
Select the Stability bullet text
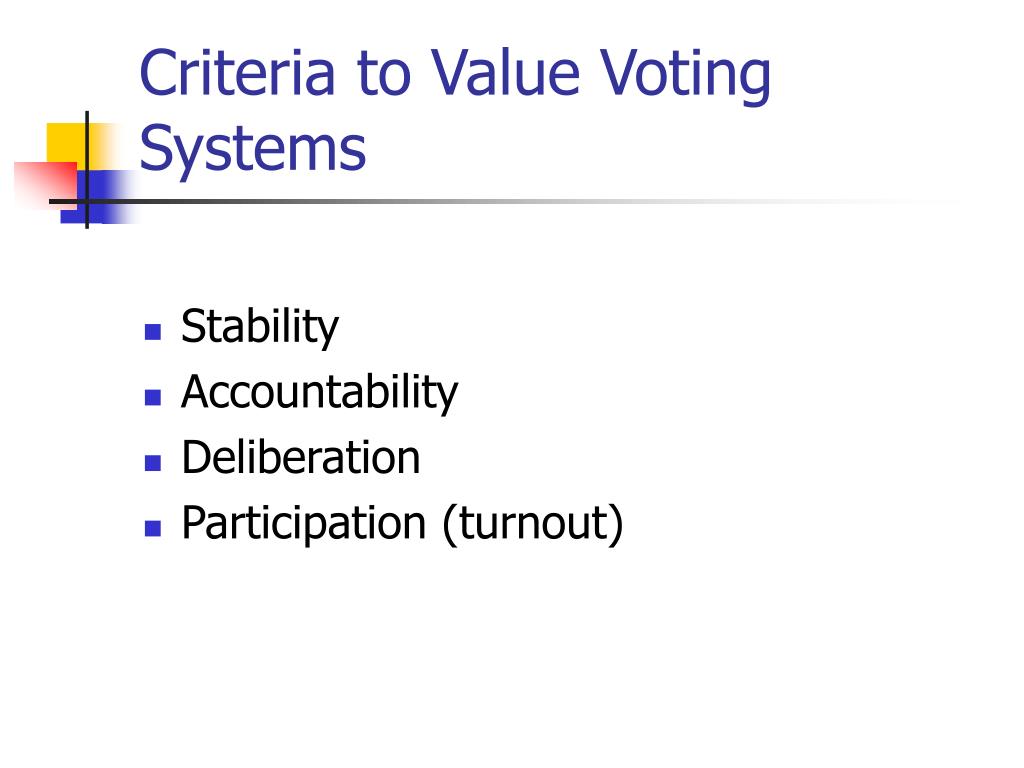tap(260, 327)
